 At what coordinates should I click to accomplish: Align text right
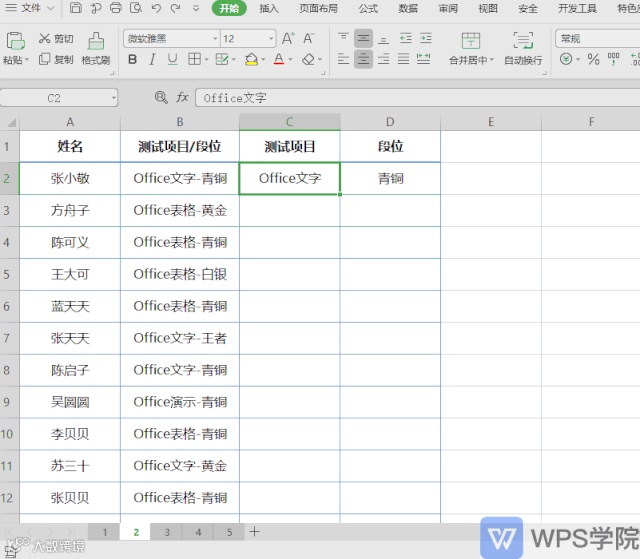pos(383,60)
